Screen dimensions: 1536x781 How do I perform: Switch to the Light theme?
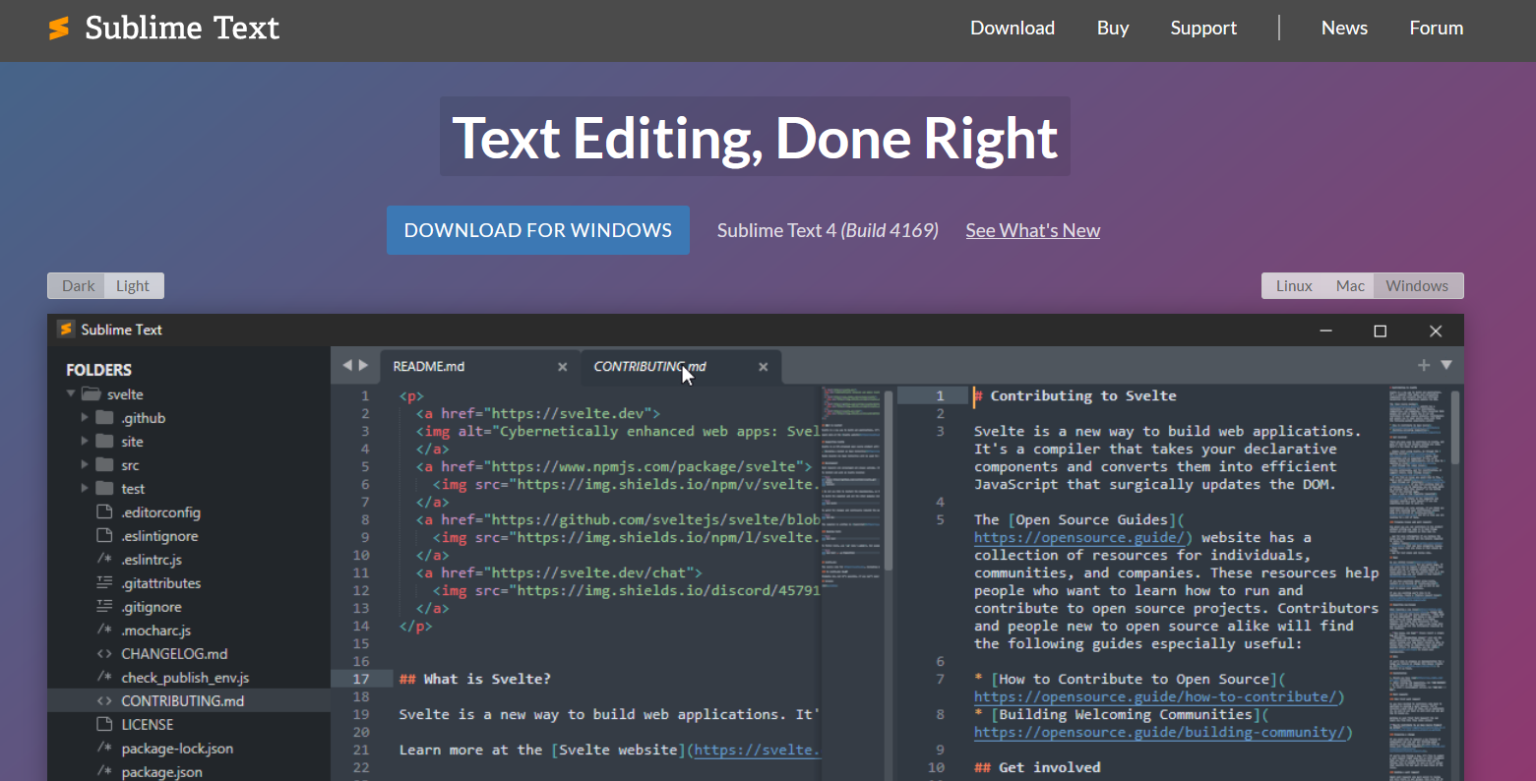[x=133, y=285]
